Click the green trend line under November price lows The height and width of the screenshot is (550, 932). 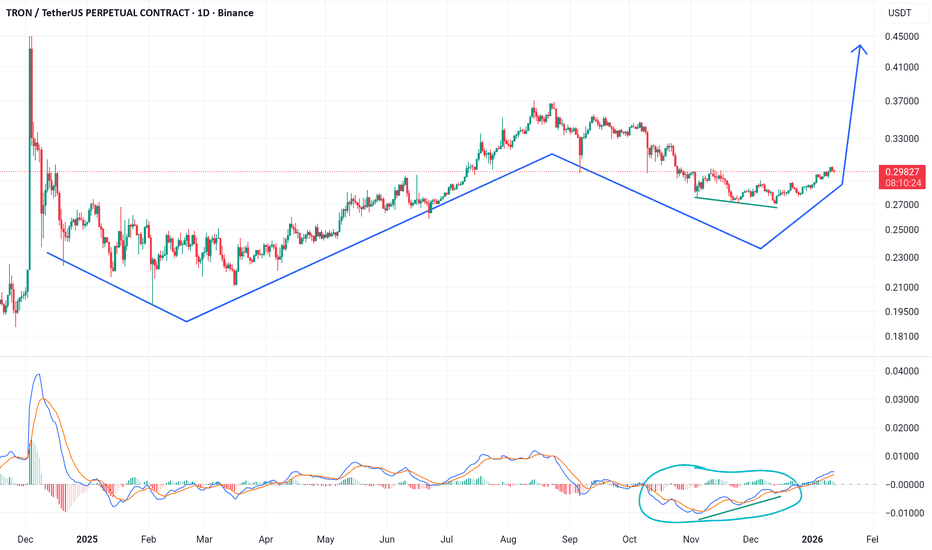[x=736, y=202]
